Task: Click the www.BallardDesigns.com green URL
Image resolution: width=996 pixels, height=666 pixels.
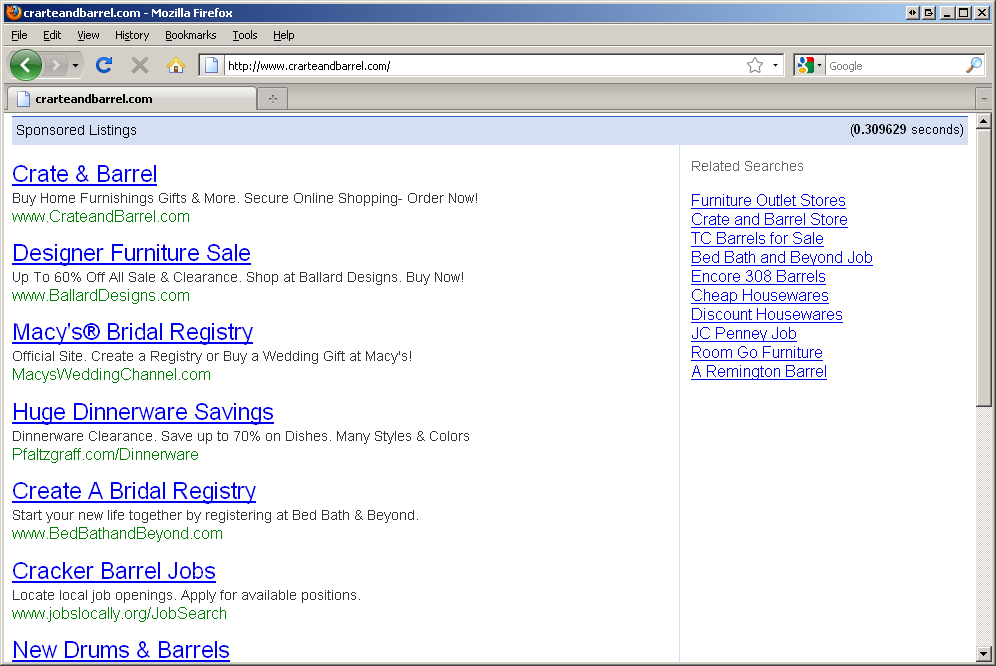Action: 101,296
